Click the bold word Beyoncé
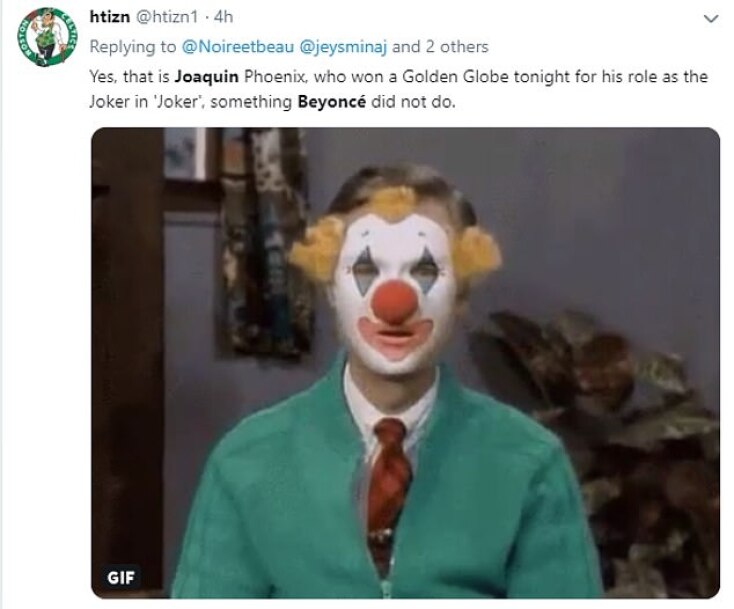This screenshot has width=734, height=609. tap(339, 103)
